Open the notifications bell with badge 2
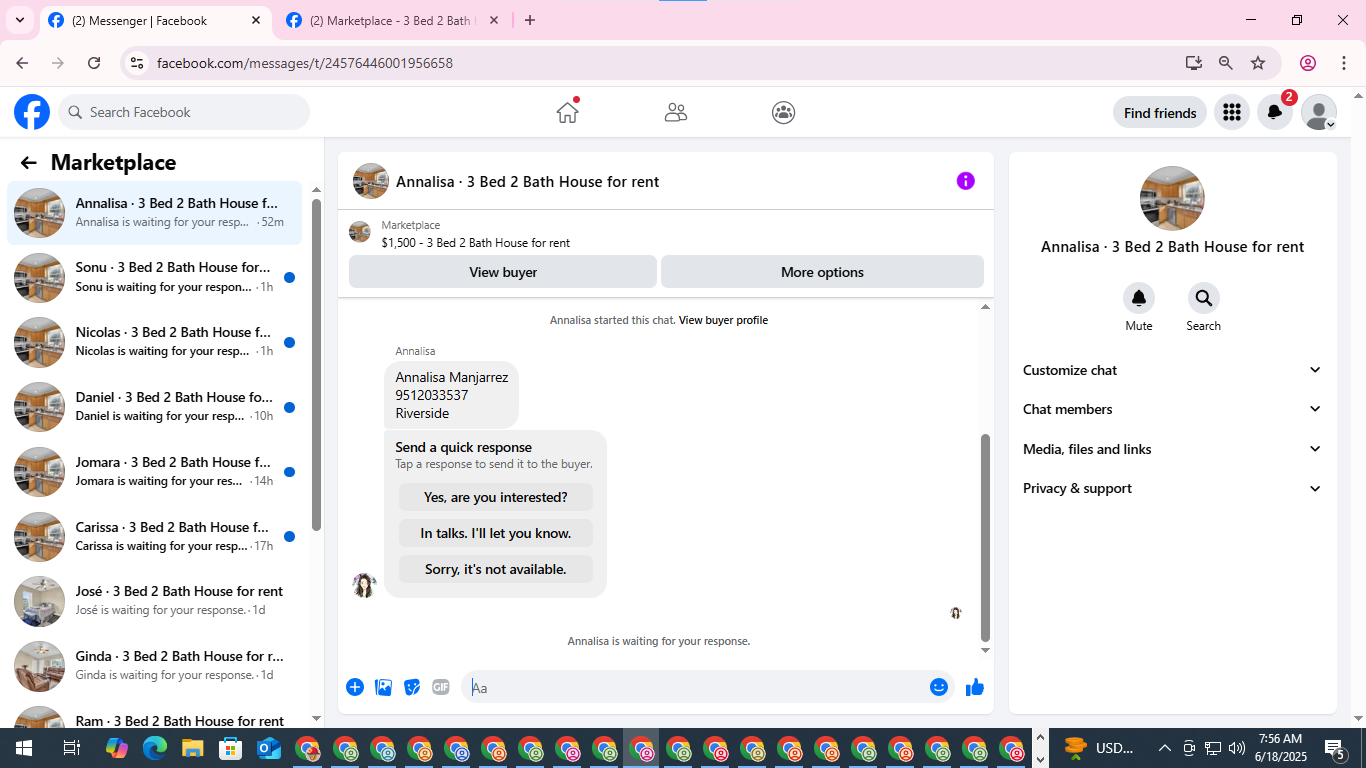1366x768 pixels. [1275, 112]
